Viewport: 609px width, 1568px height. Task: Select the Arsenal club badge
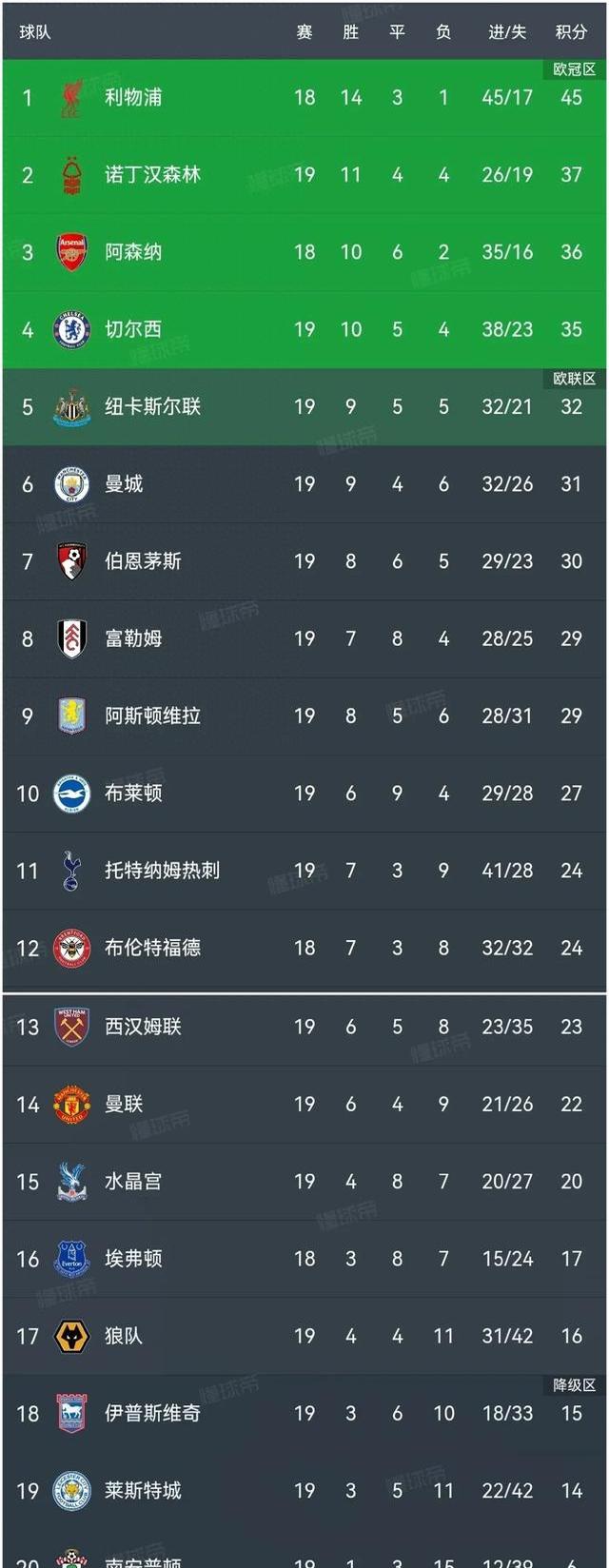[71, 252]
